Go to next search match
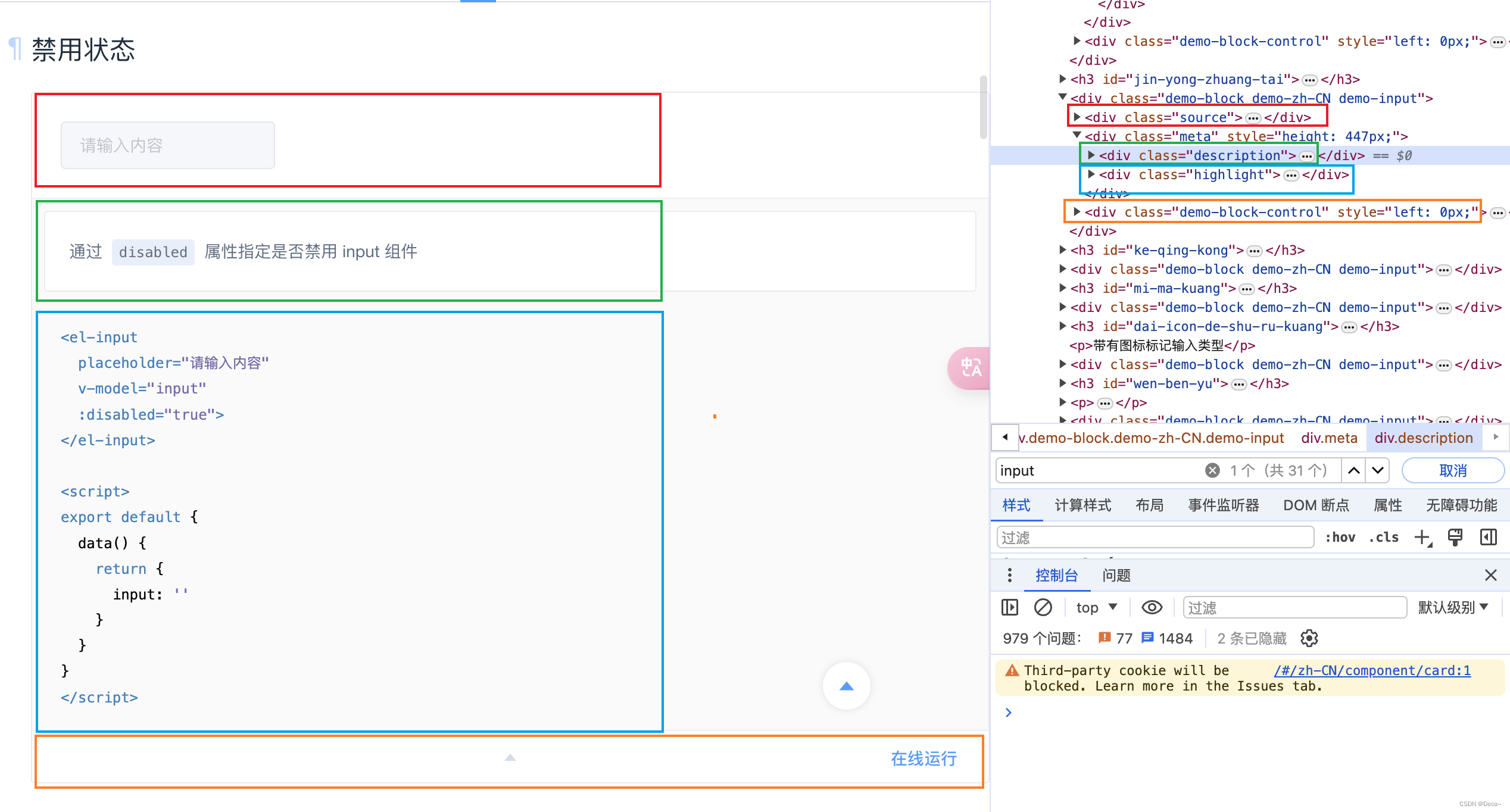The width and height of the screenshot is (1510, 812). pyautogui.click(x=1378, y=470)
